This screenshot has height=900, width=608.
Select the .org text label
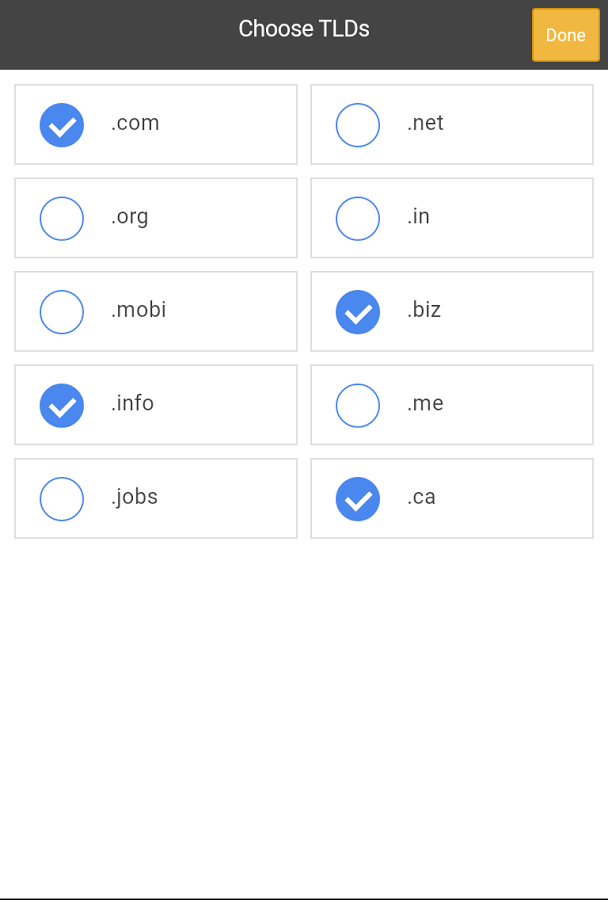coord(130,217)
